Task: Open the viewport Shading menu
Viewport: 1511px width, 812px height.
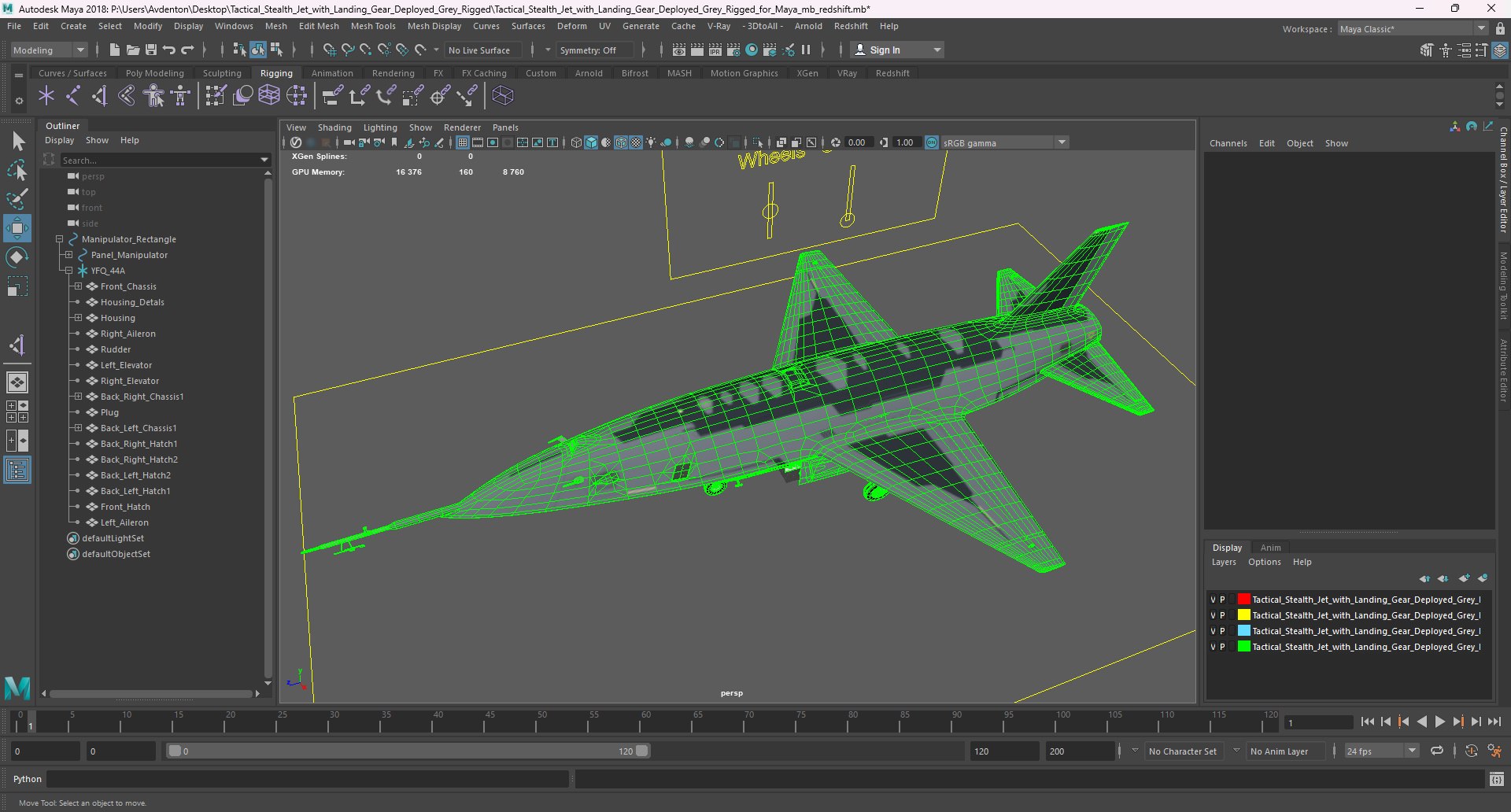Action: [x=334, y=127]
